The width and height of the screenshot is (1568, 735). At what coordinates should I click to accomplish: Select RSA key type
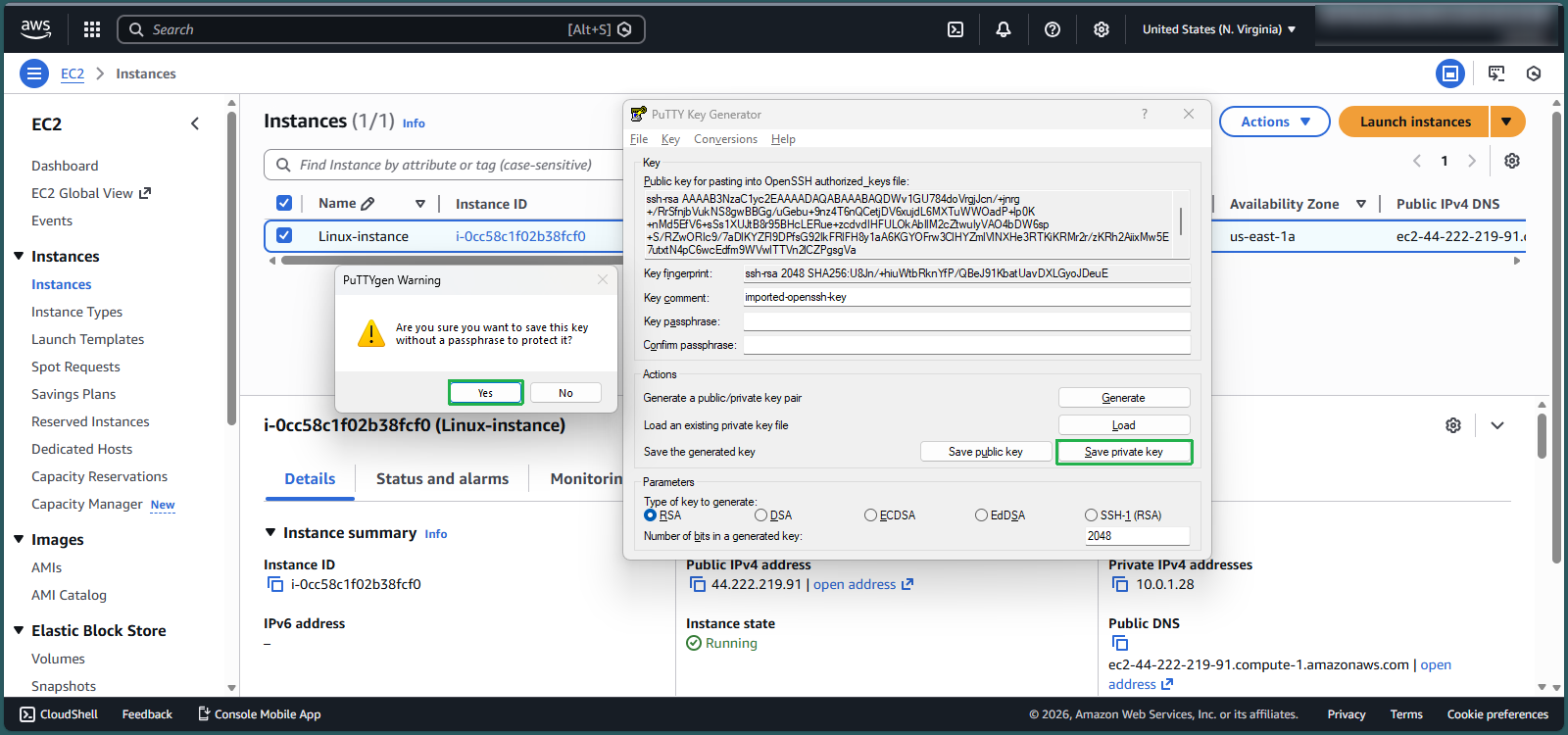(x=650, y=515)
